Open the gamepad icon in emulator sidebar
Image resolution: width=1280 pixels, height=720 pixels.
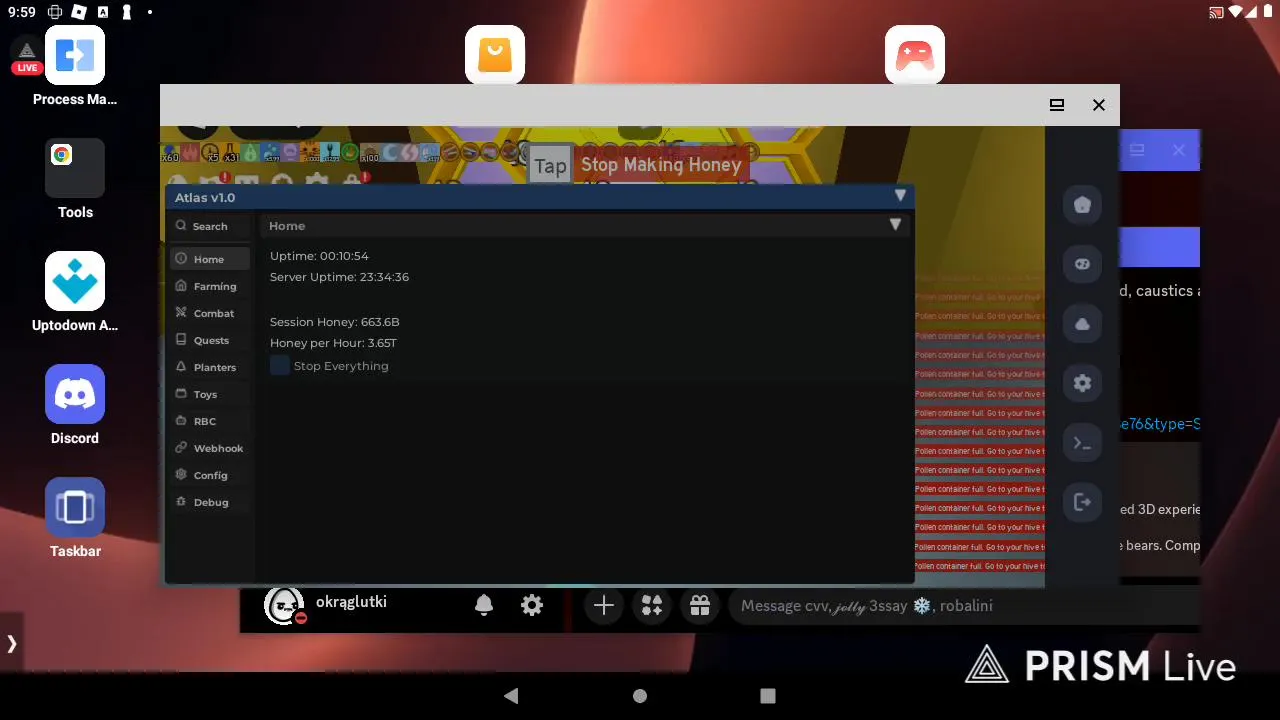pos(1082,264)
